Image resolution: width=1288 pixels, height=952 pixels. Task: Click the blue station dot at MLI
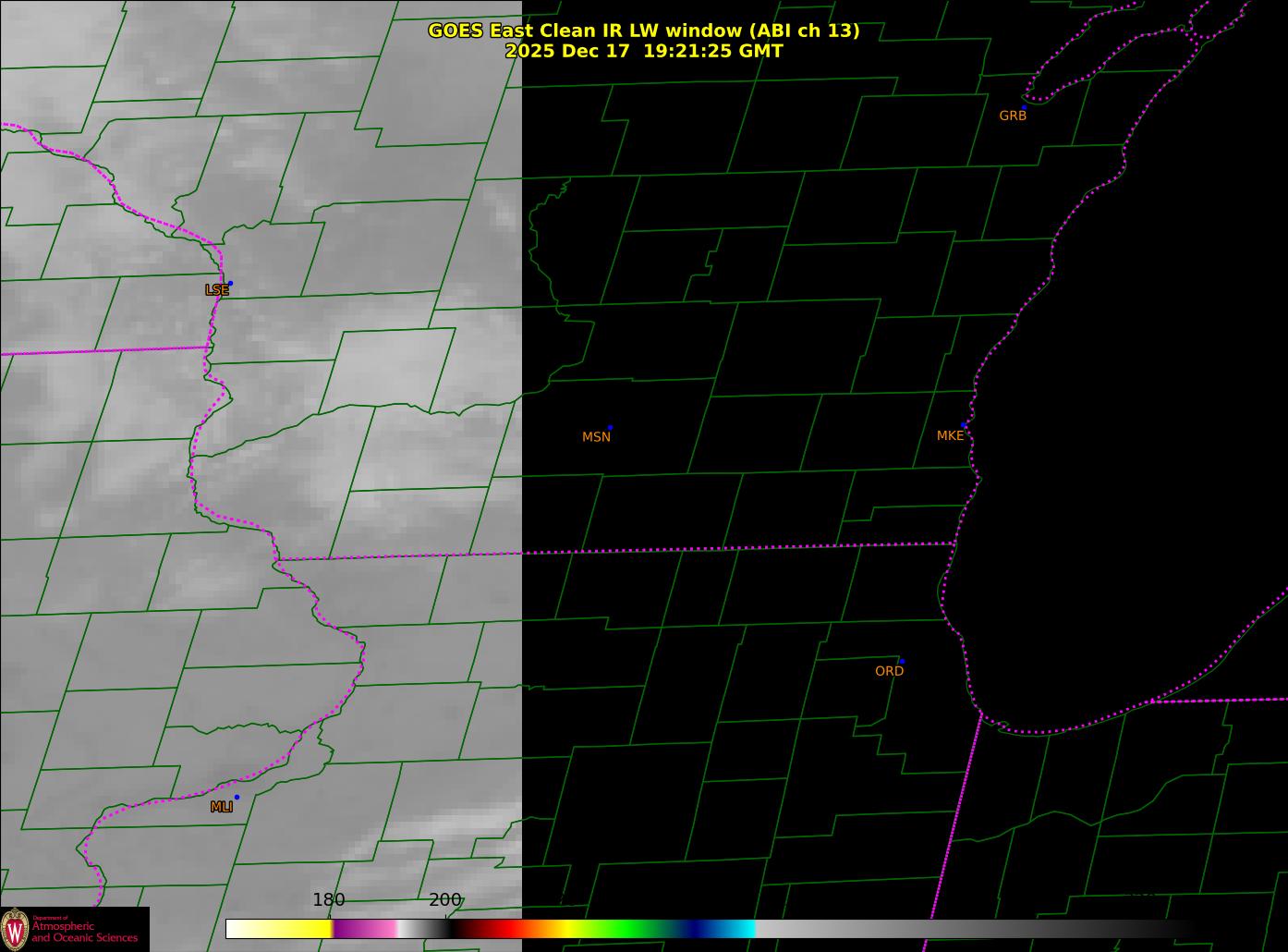[237, 797]
